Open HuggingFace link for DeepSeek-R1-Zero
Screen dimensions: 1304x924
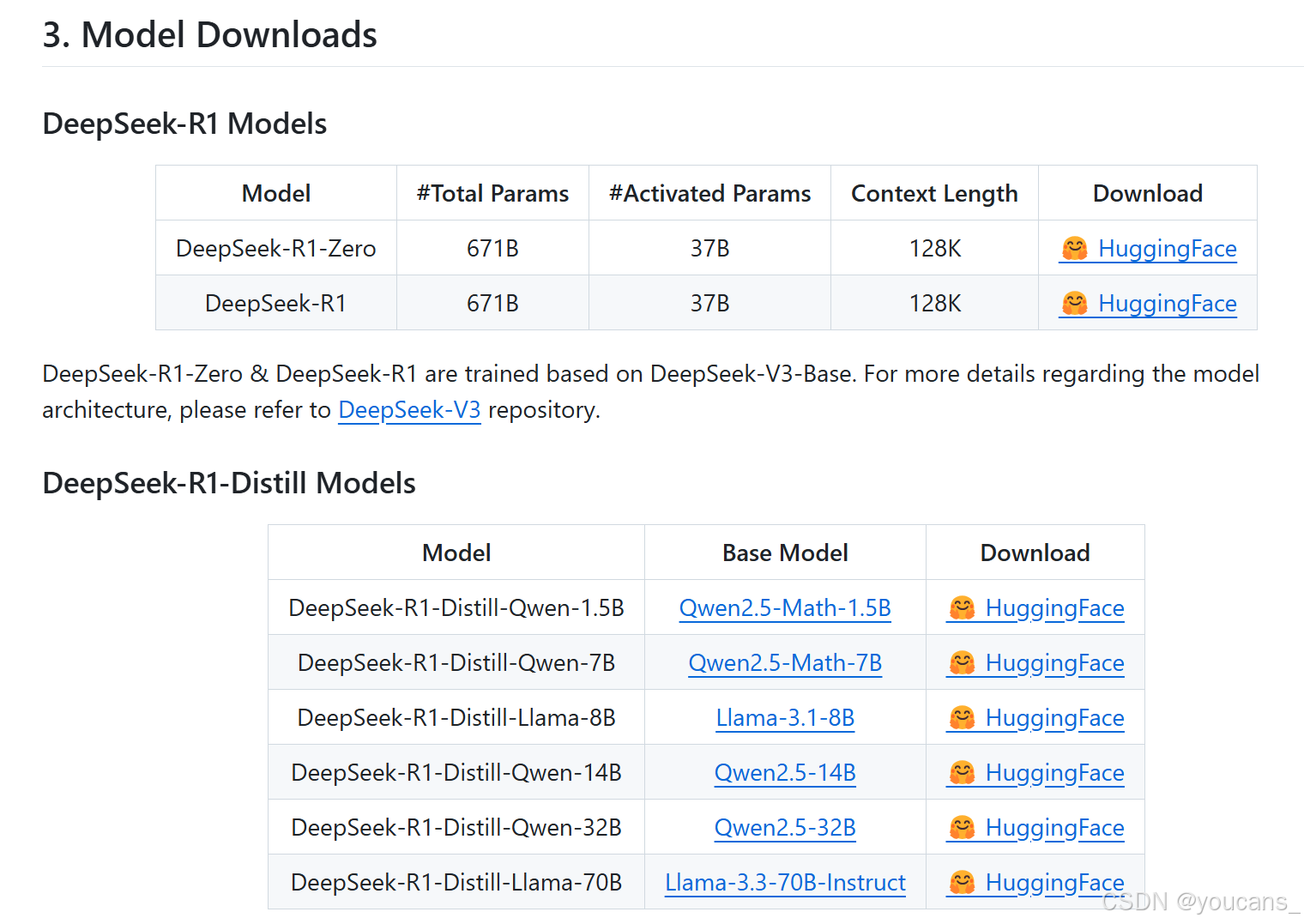[x=1148, y=249]
